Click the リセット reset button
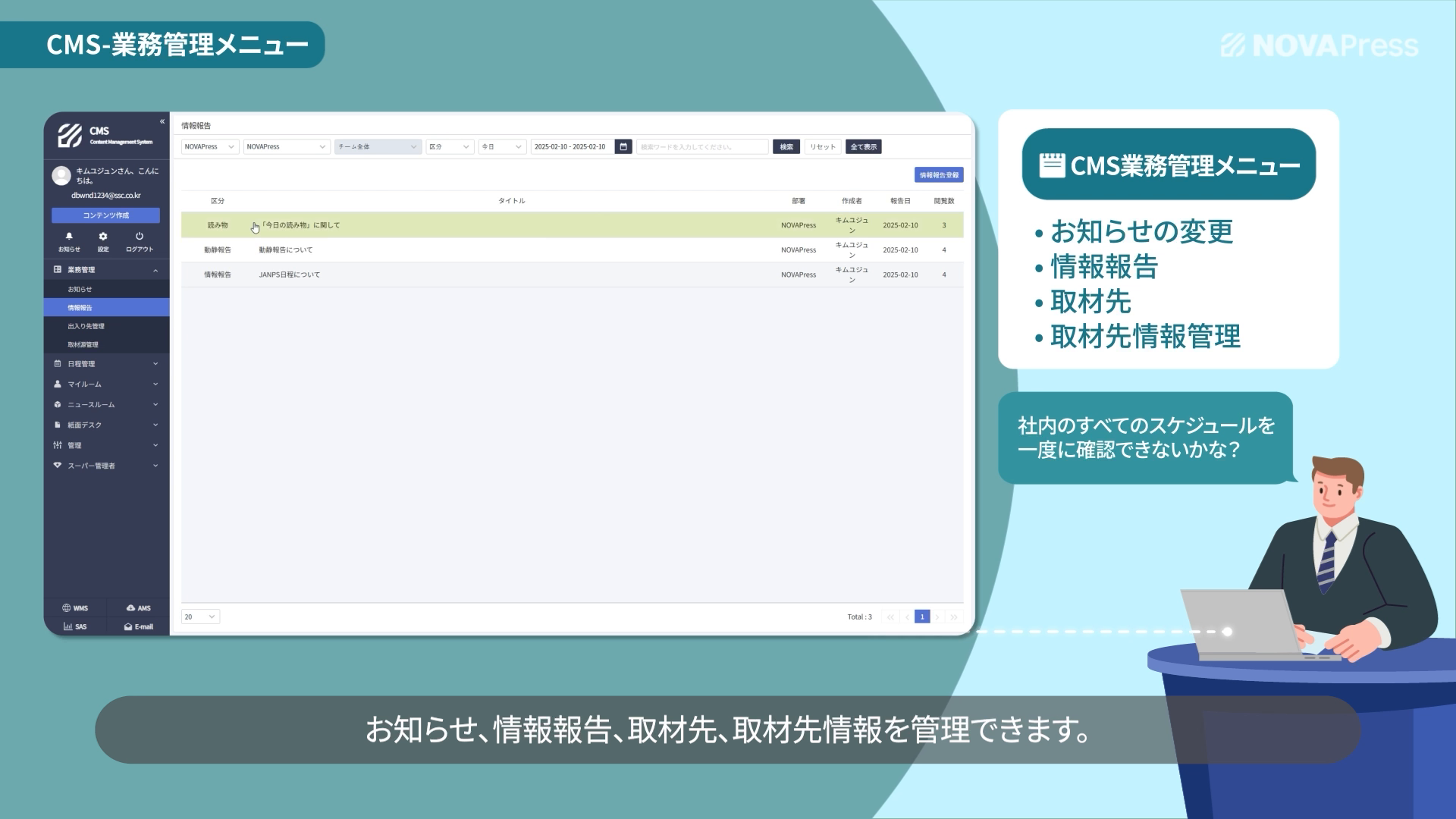This screenshot has width=1456, height=819. [823, 146]
